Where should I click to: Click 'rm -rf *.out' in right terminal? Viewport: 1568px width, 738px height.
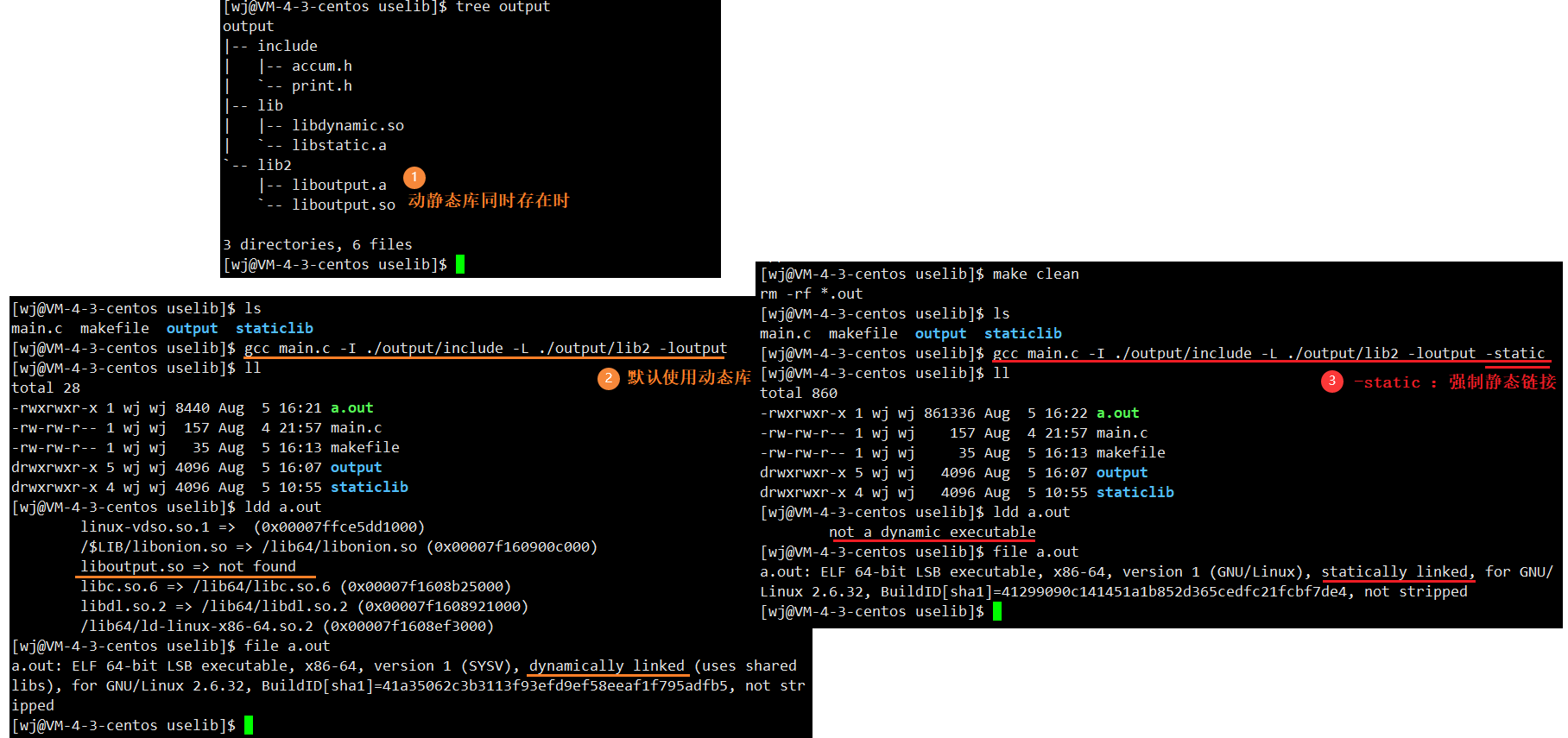(x=812, y=293)
